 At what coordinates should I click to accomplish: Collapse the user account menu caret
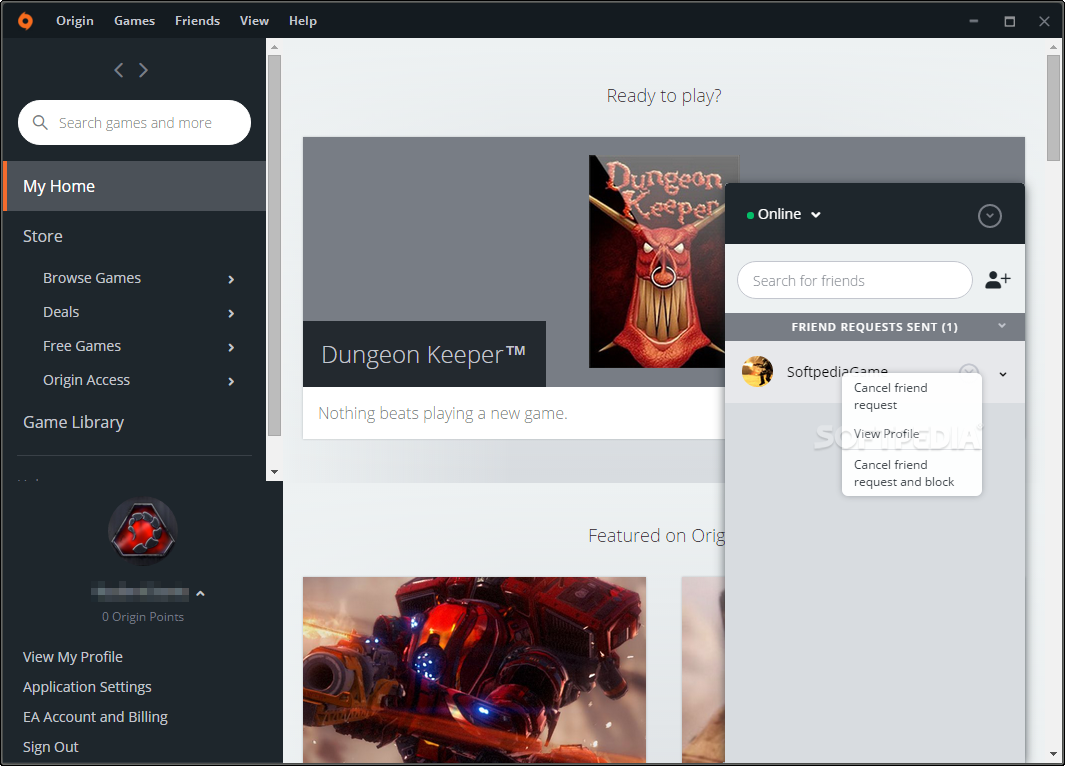click(200, 593)
